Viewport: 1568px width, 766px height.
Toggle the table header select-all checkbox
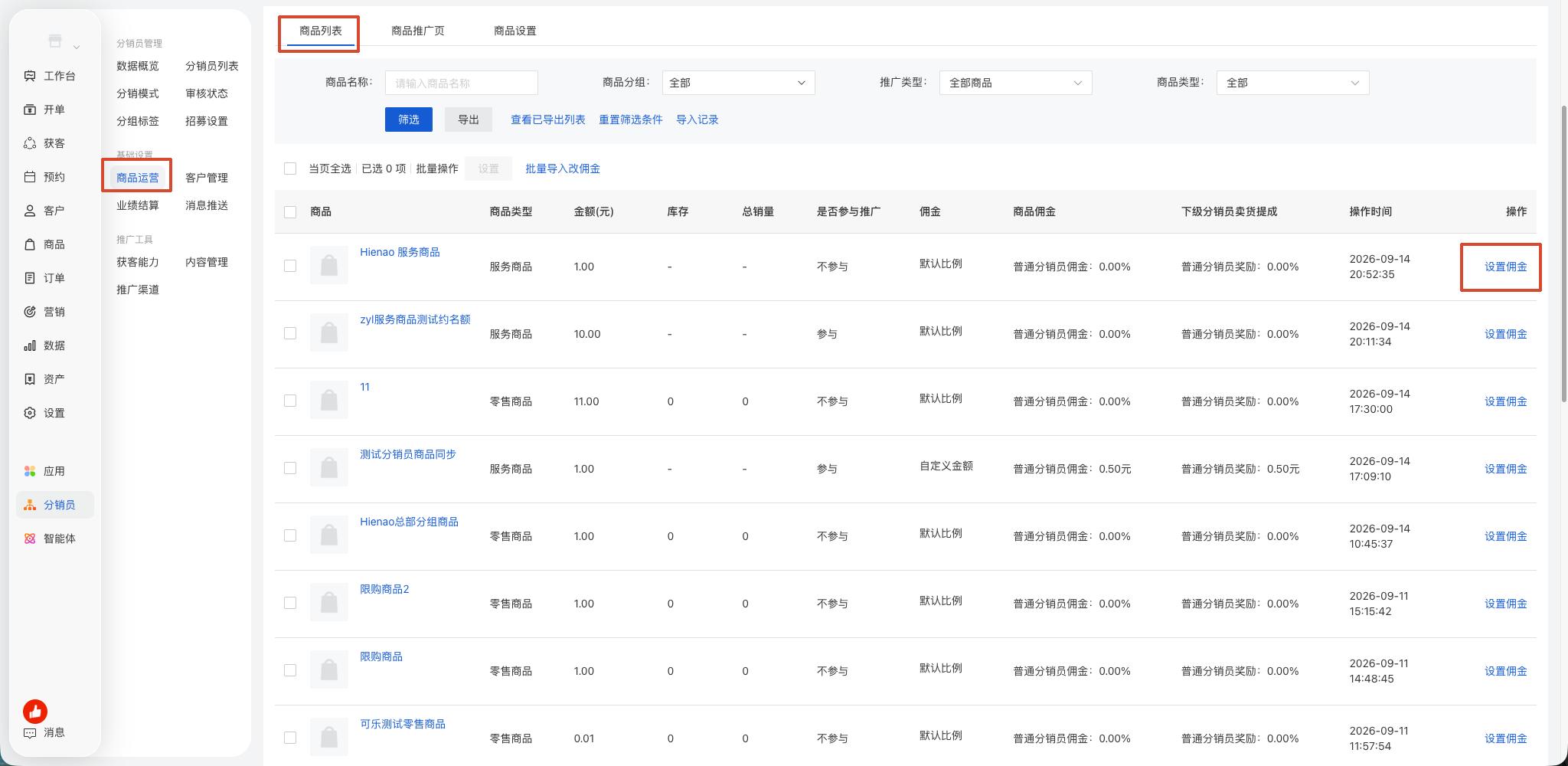(290, 212)
